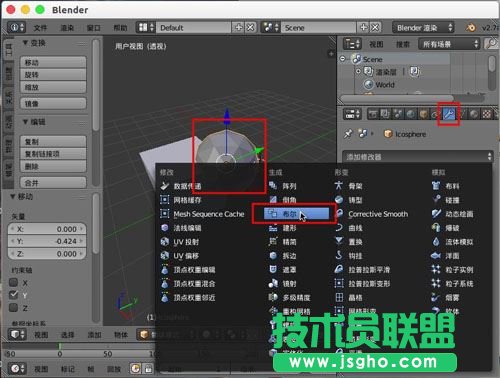Collapse the Scene node in outliner
Screen dimensions: 500x378
click(x=343, y=59)
